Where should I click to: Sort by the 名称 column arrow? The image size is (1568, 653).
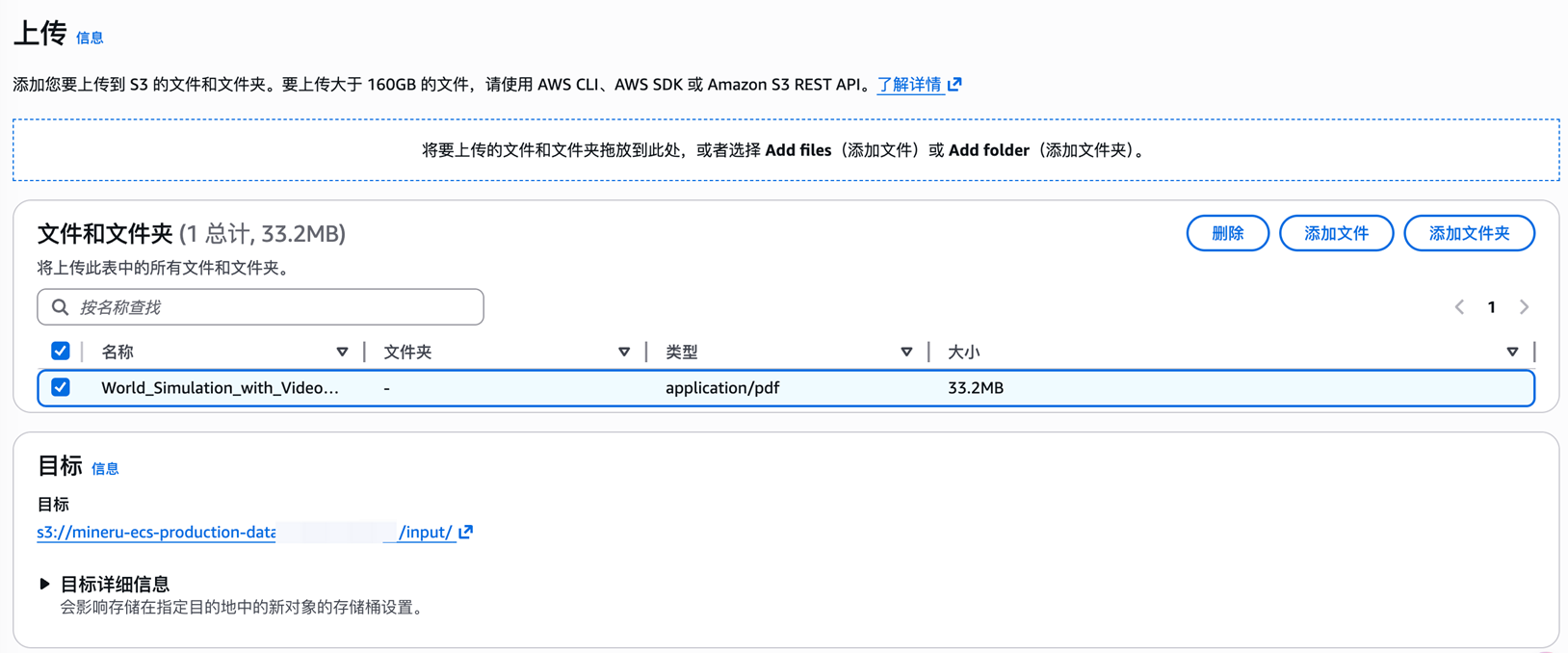tap(342, 353)
